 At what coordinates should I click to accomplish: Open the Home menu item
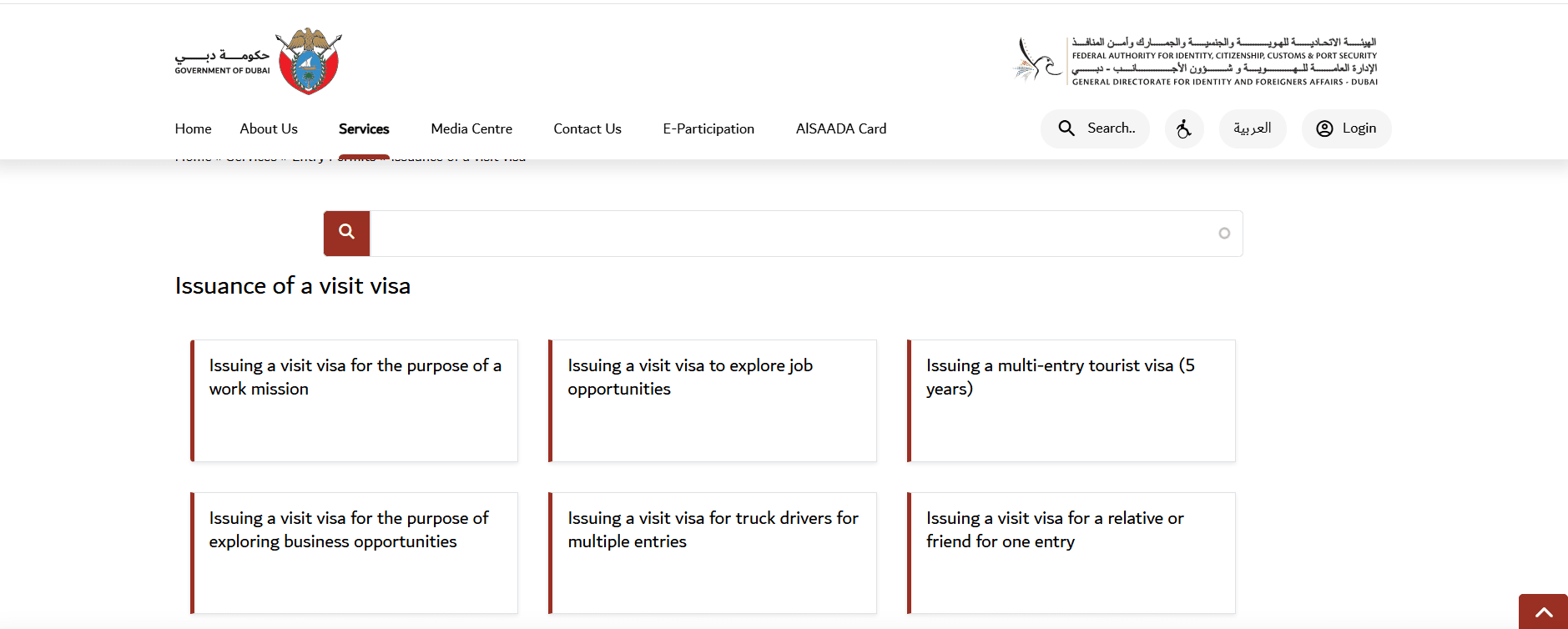[x=193, y=128]
